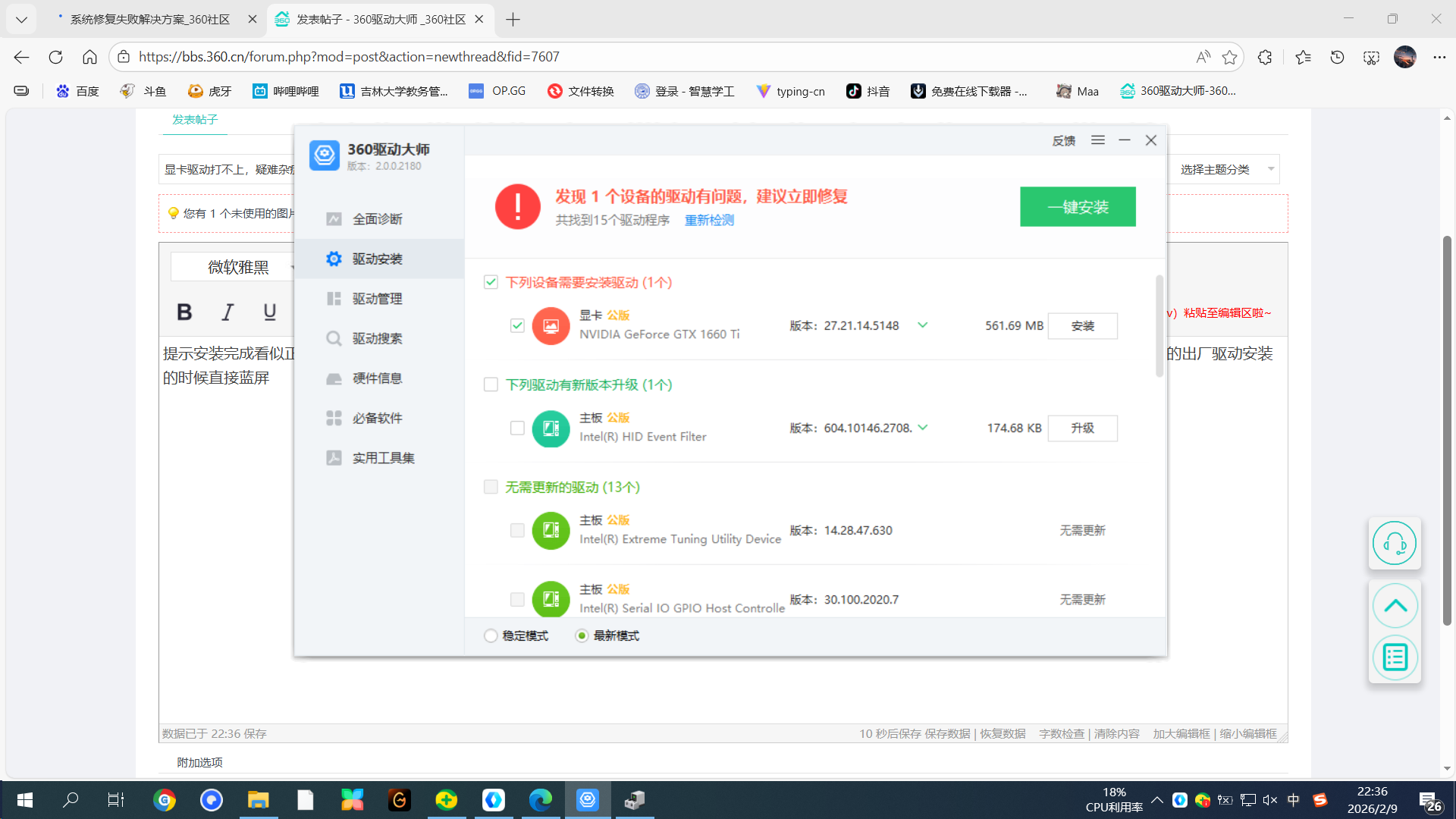1456x819 pixels.
Task: Click the green 一键安装 button
Action: 1078,206
